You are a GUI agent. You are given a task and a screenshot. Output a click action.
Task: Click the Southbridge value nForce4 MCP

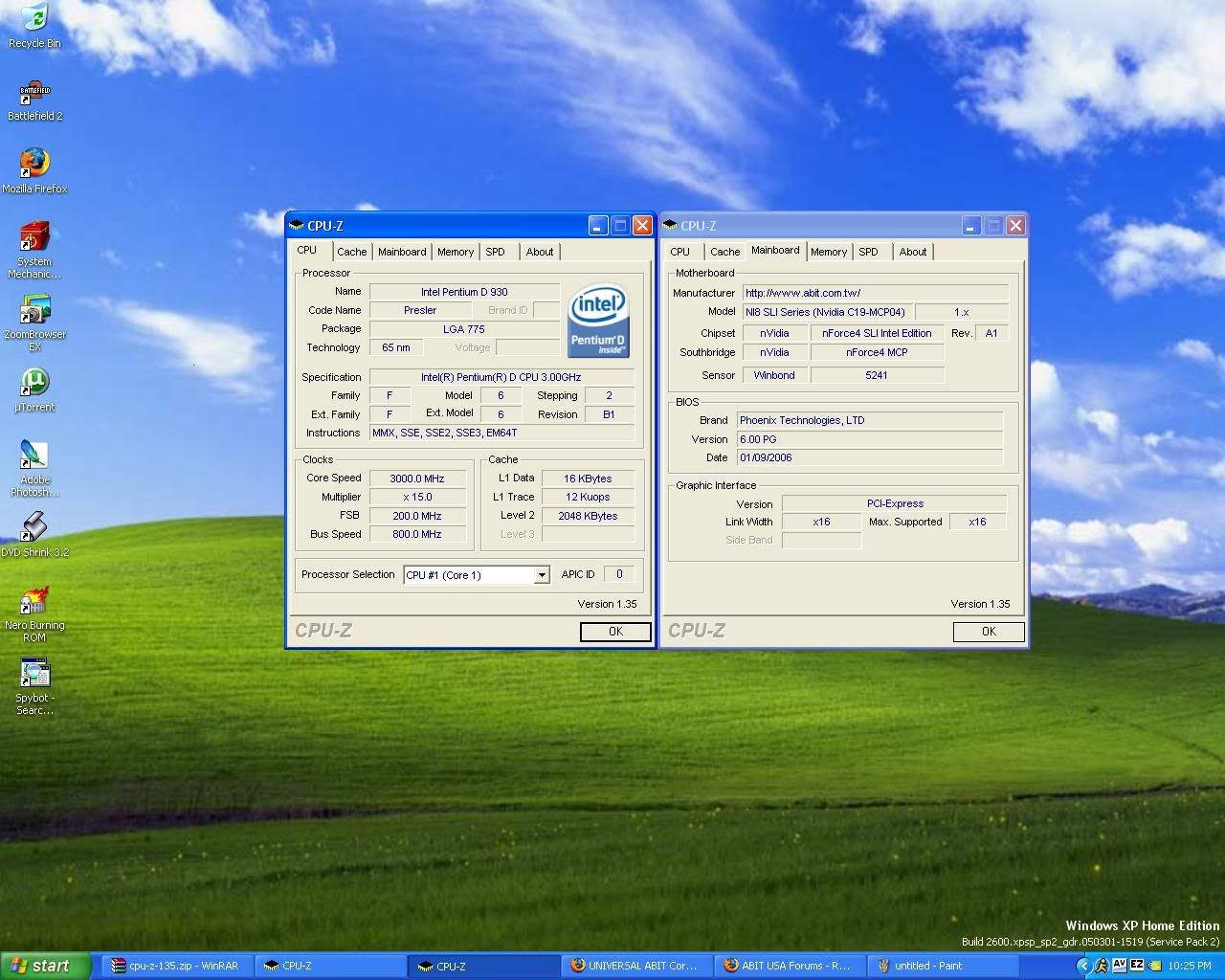pyautogui.click(x=877, y=352)
